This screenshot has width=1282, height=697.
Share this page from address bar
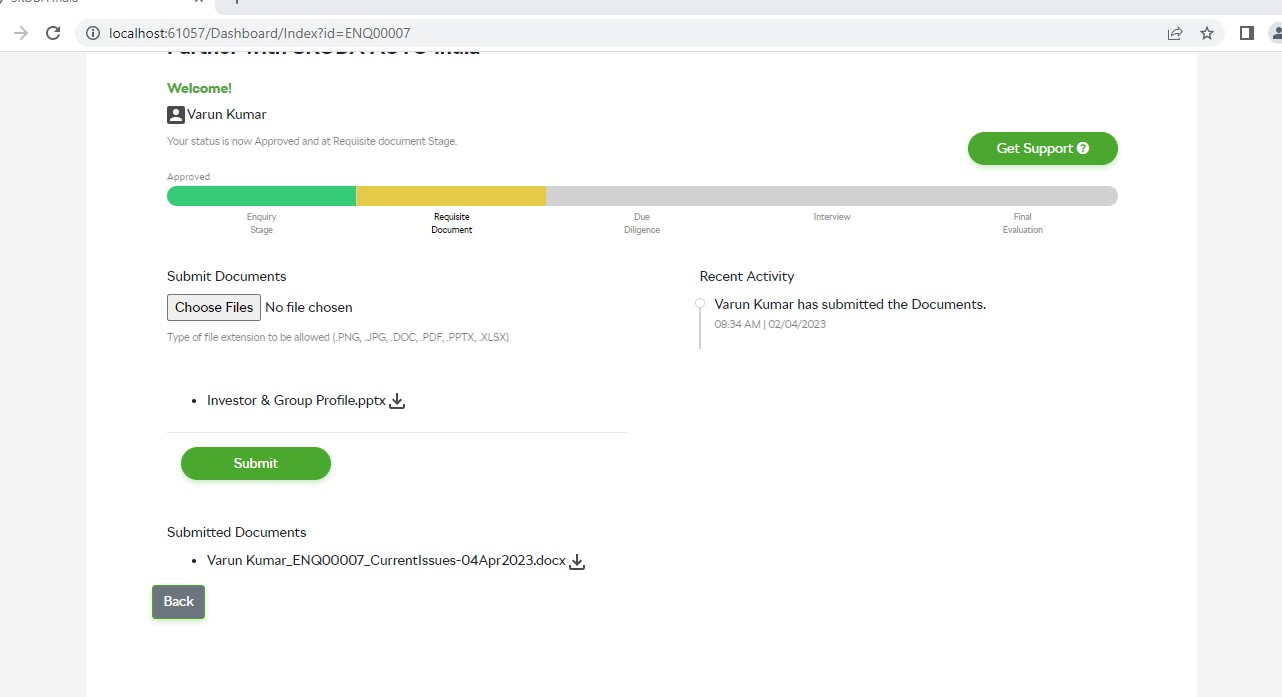coord(1175,33)
